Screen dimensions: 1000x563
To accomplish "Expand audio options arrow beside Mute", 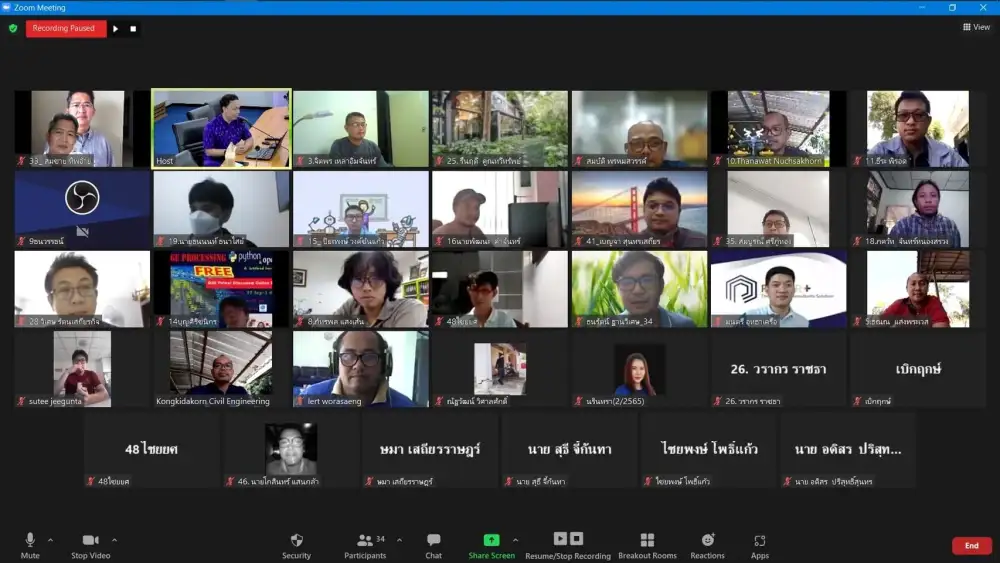I will [51, 540].
